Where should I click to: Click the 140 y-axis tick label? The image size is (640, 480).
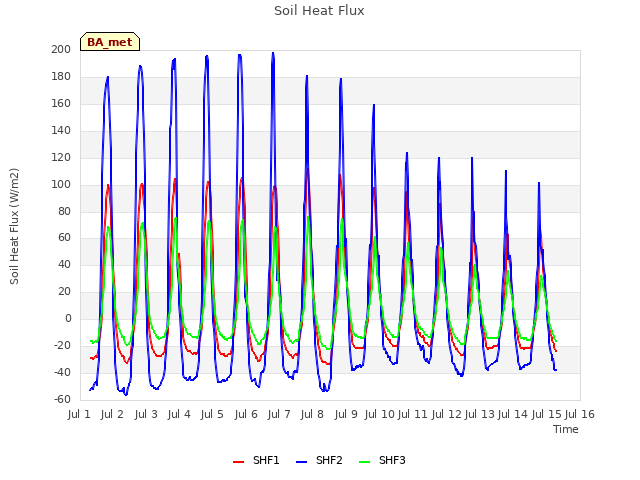[61, 130]
